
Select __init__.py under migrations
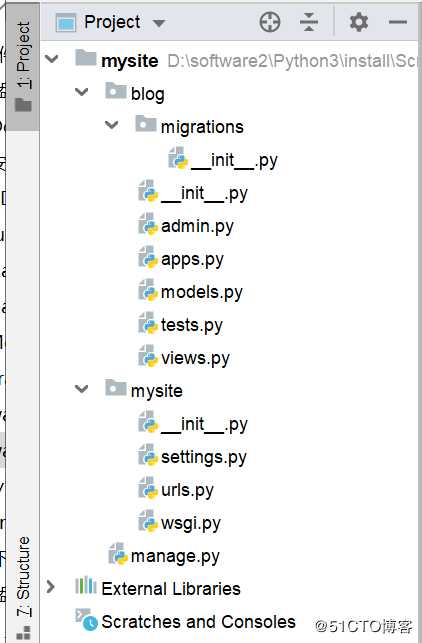pyautogui.click(x=234, y=160)
